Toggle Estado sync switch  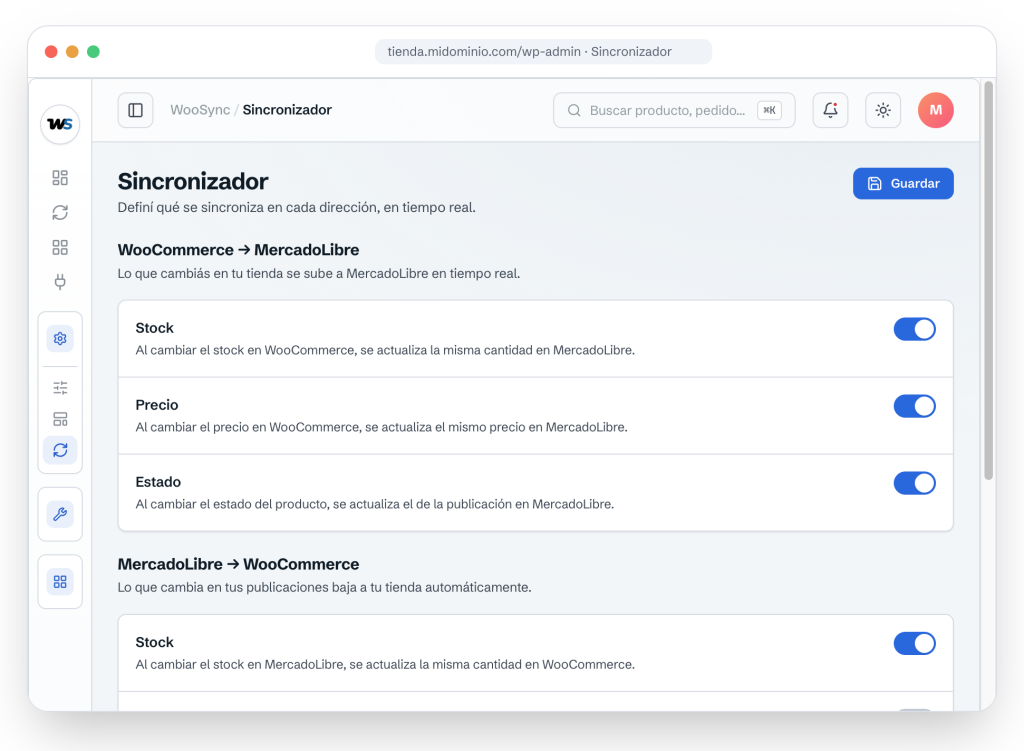914,483
